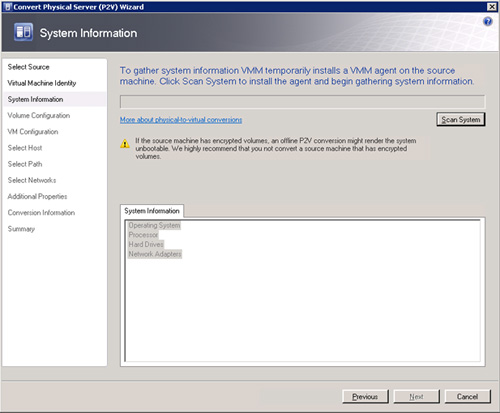The height and width of the screenshot is (413, 500).
Task: Click the wizard title bar icon
Action: tap(8, 7)
